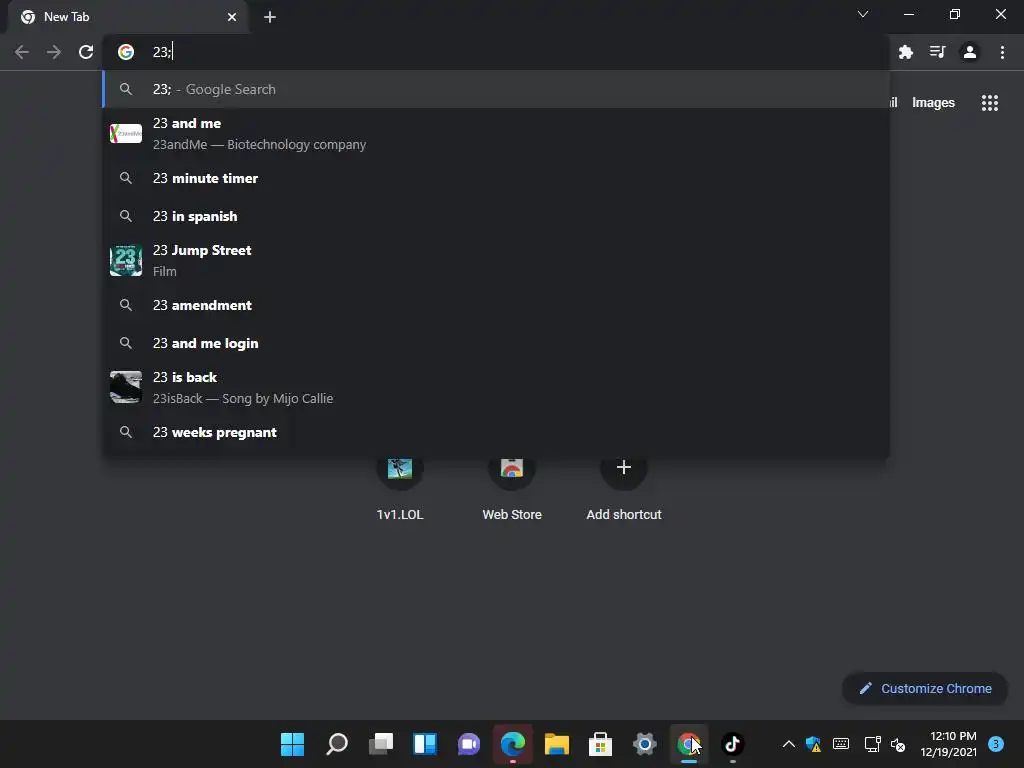Open the Windows Start menu
The height and width of the screenshot is (768, 1024).
coord(293,744)
